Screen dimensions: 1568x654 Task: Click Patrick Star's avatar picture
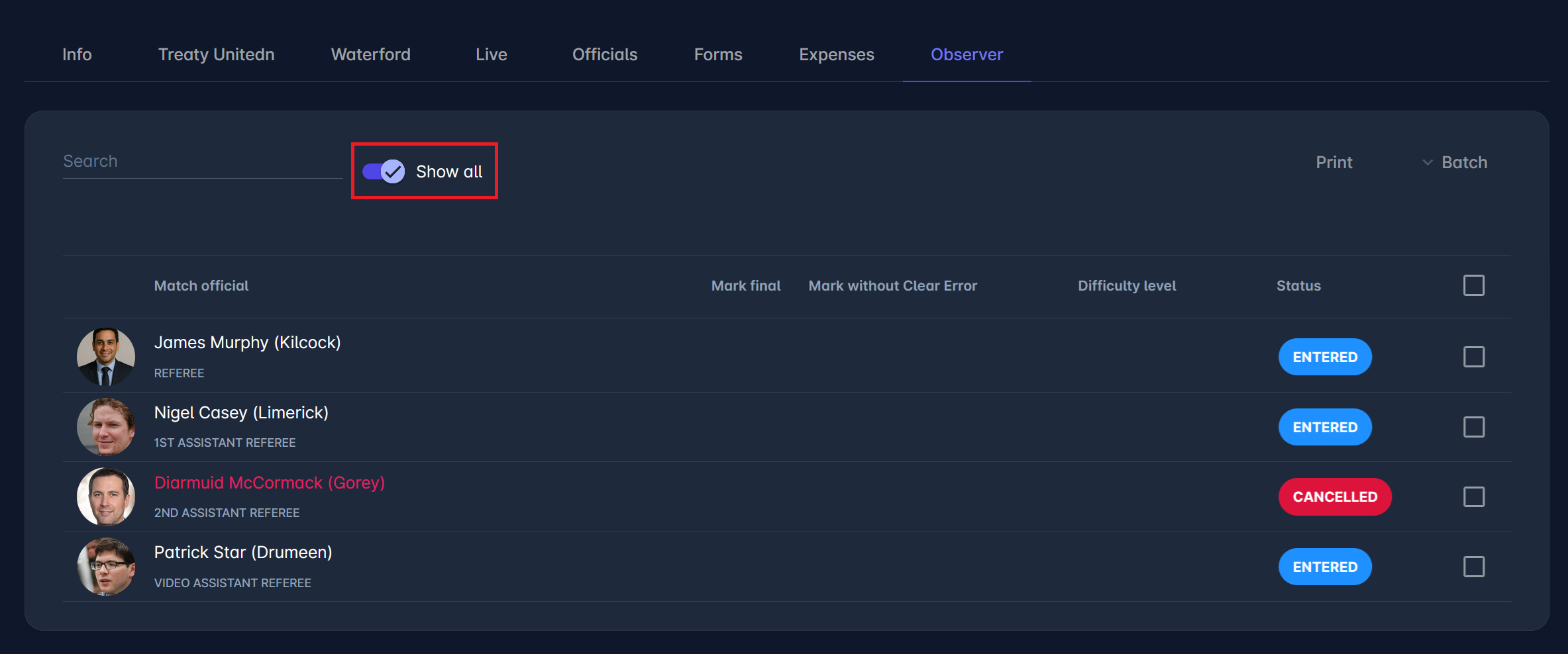click(x=106, y=567)
